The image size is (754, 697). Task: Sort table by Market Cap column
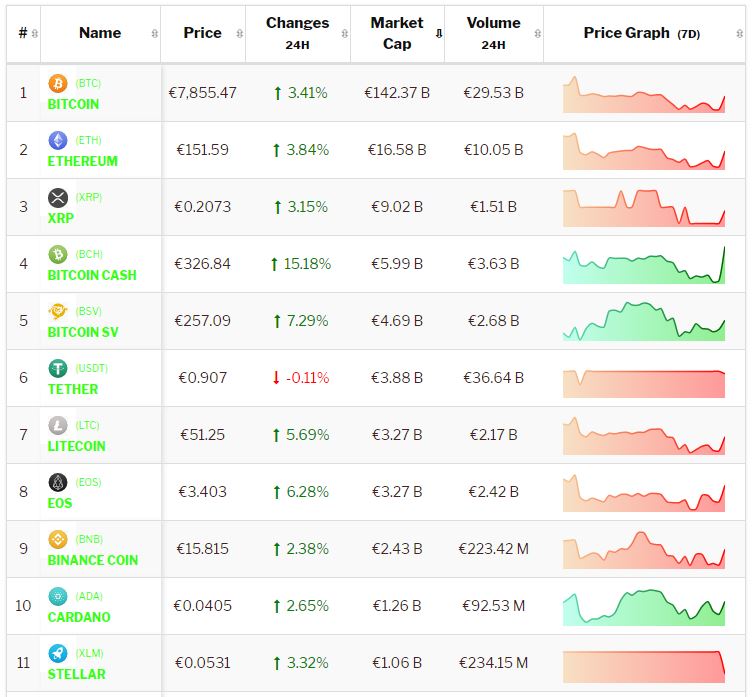click(x=397, y=33)
